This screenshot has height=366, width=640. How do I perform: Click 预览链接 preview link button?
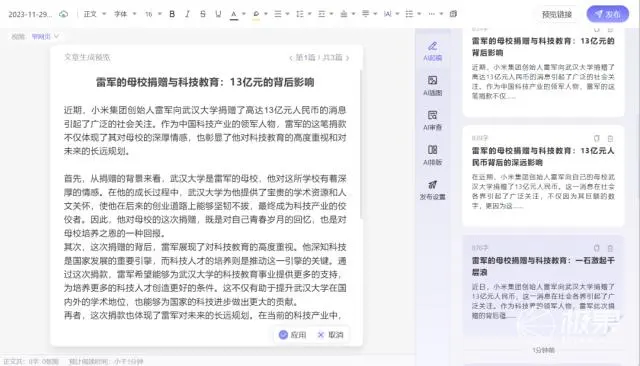pyautogui.click(x=557, y=14)
